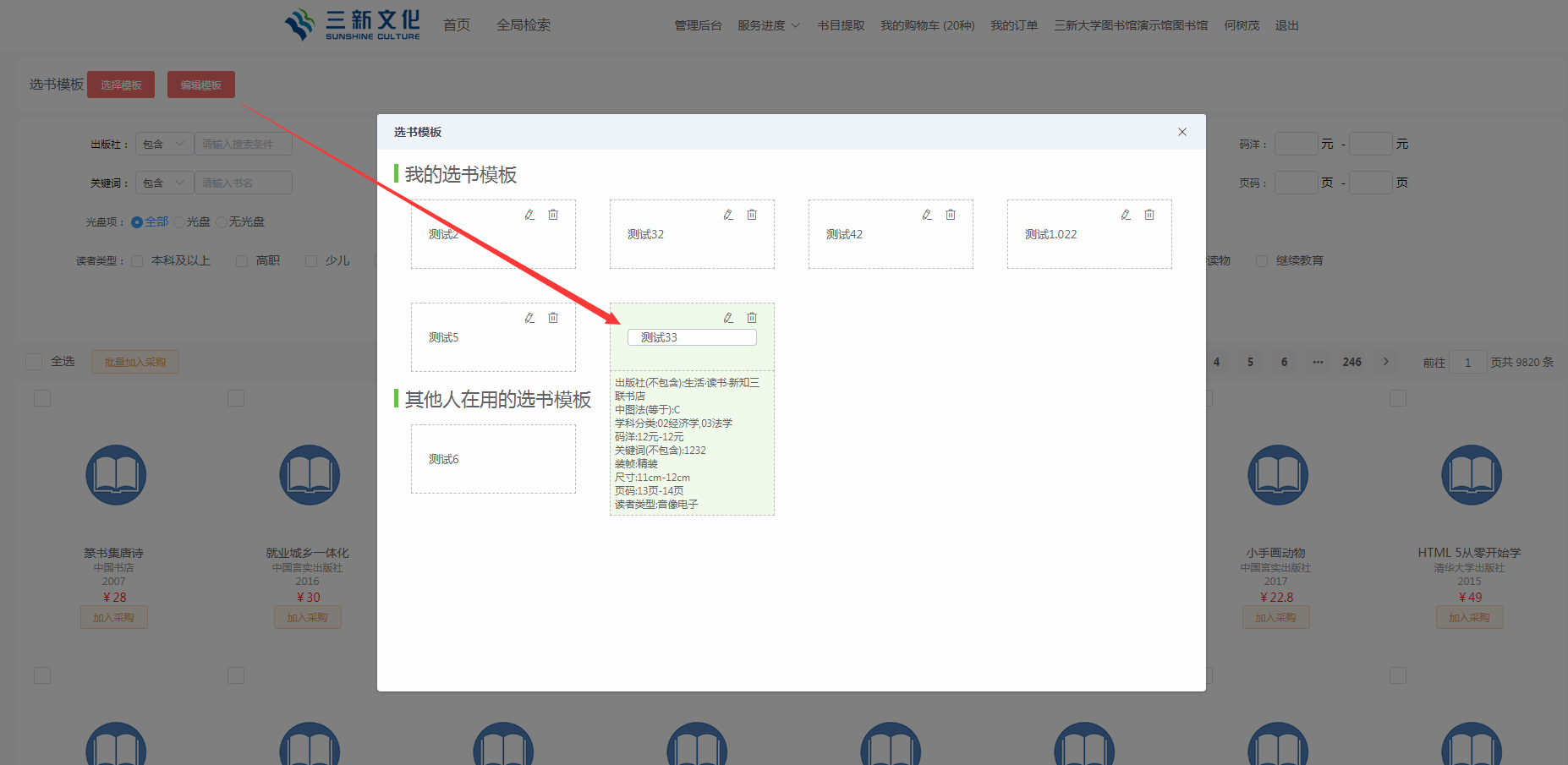Click edit pencil icon on 测试42 card
The image size is (1568, 765).
click(x=927, y=215)
